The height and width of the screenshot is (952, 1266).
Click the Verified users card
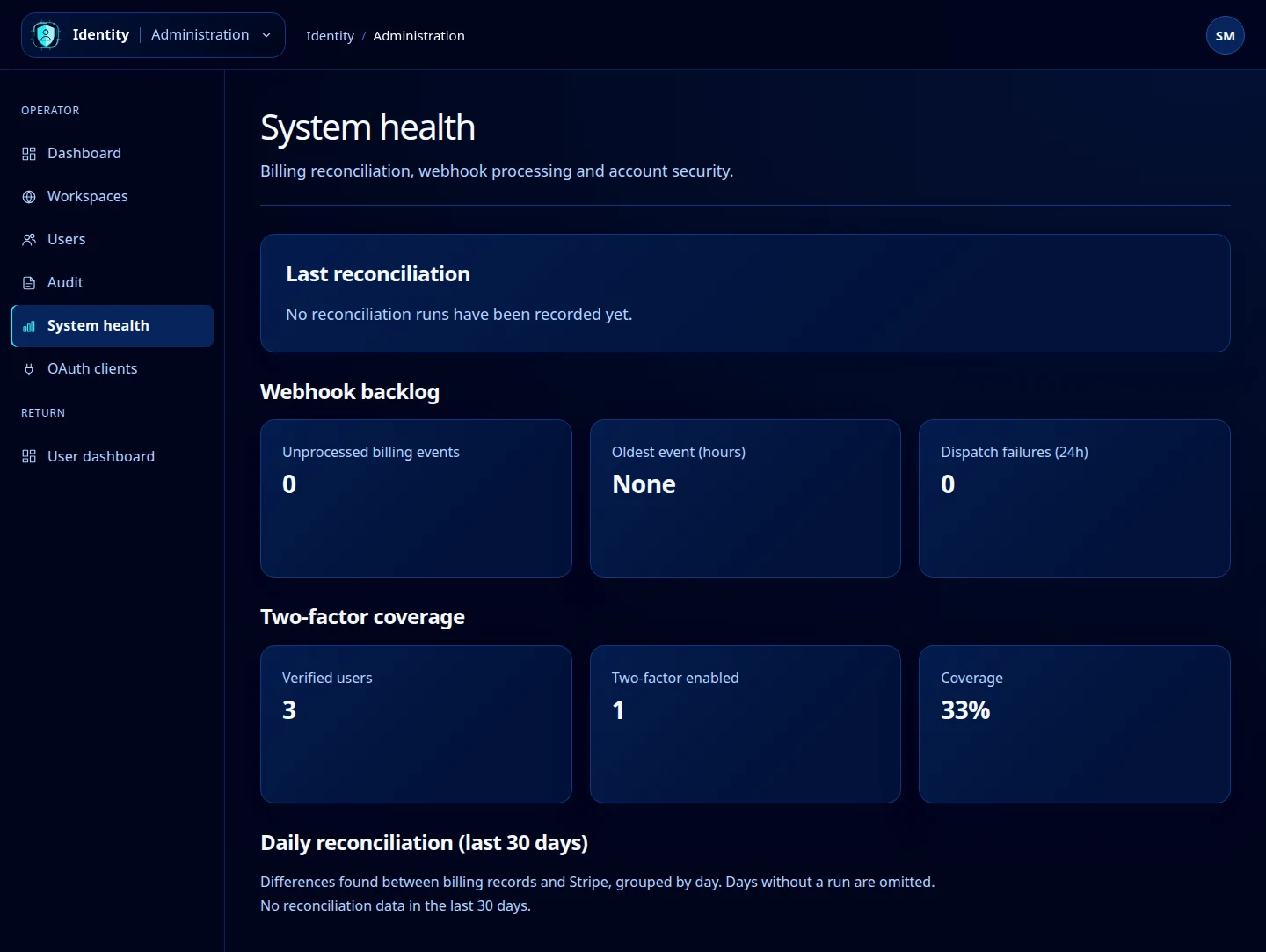[416, 724]
